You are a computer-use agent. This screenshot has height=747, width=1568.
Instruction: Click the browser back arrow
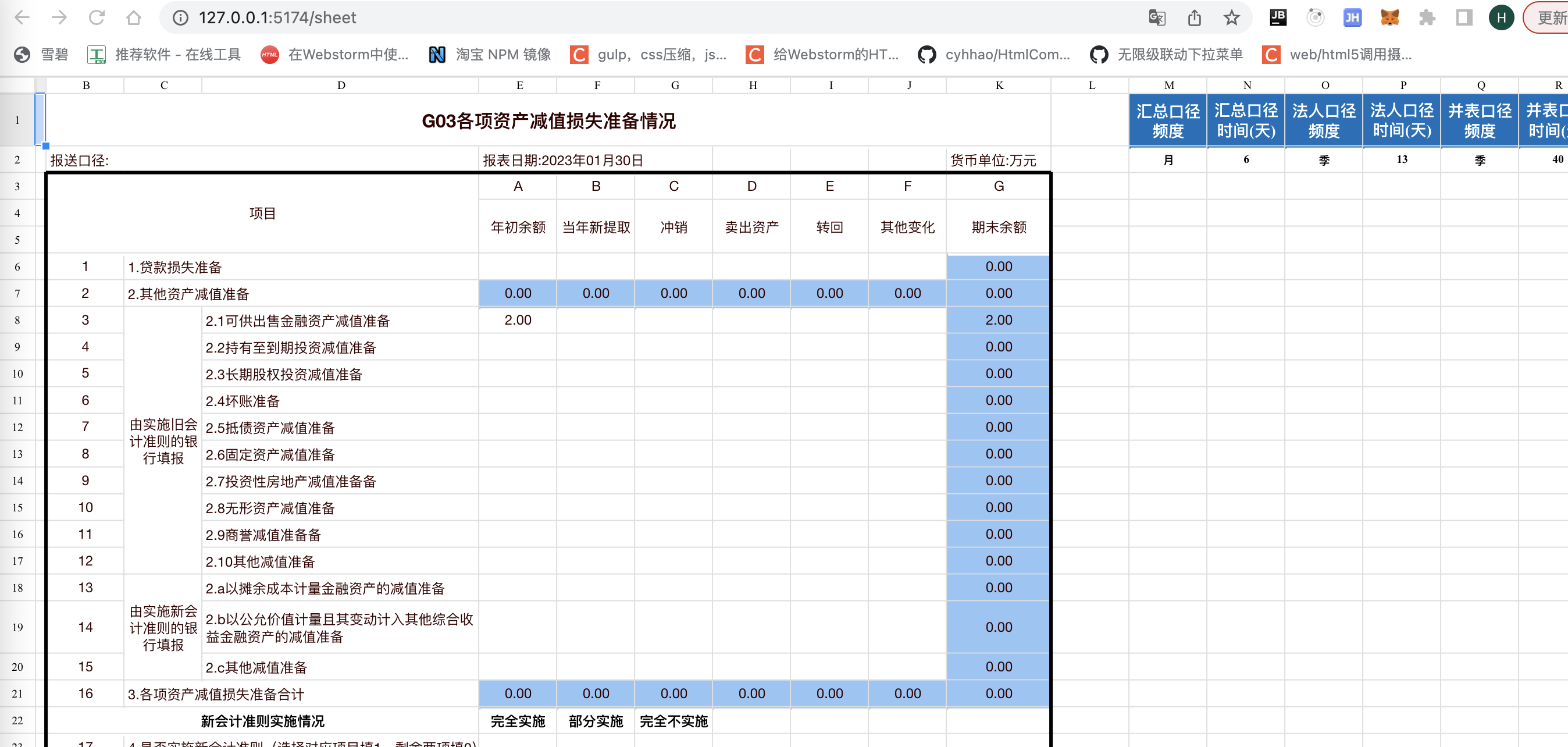(23, 17)
